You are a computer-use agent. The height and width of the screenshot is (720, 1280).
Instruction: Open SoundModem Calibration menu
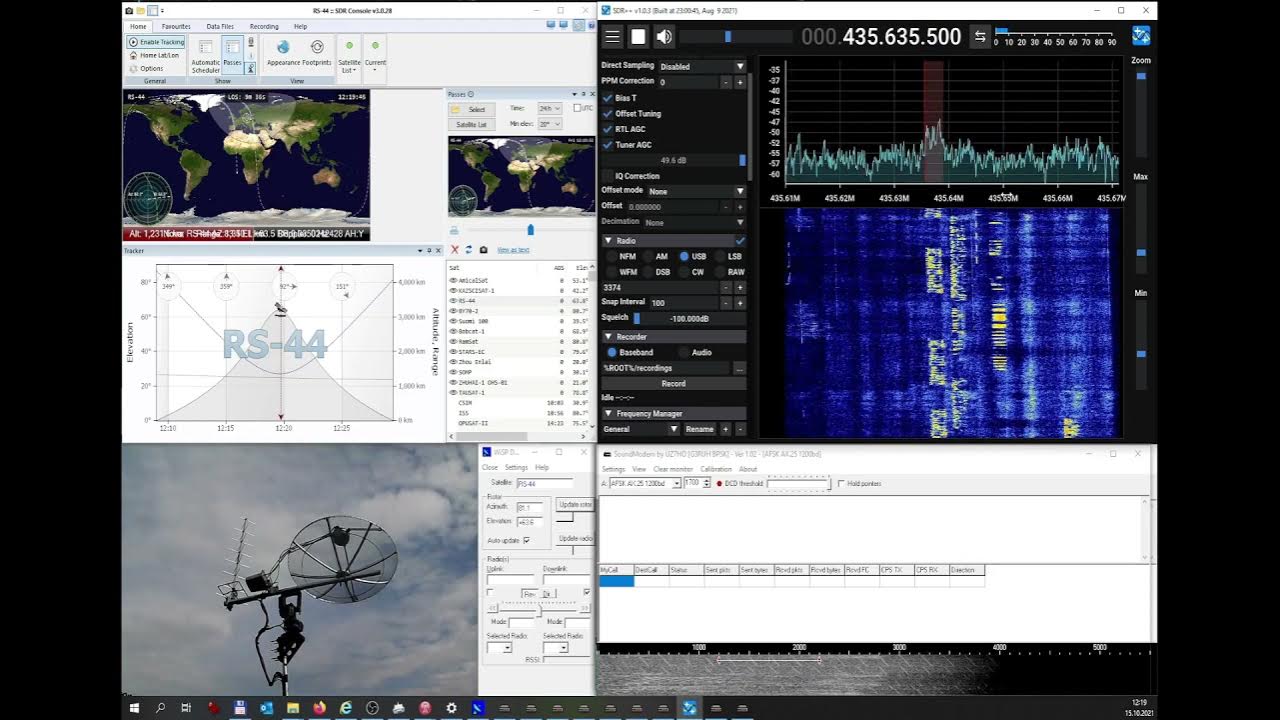[x=715, y=469]
